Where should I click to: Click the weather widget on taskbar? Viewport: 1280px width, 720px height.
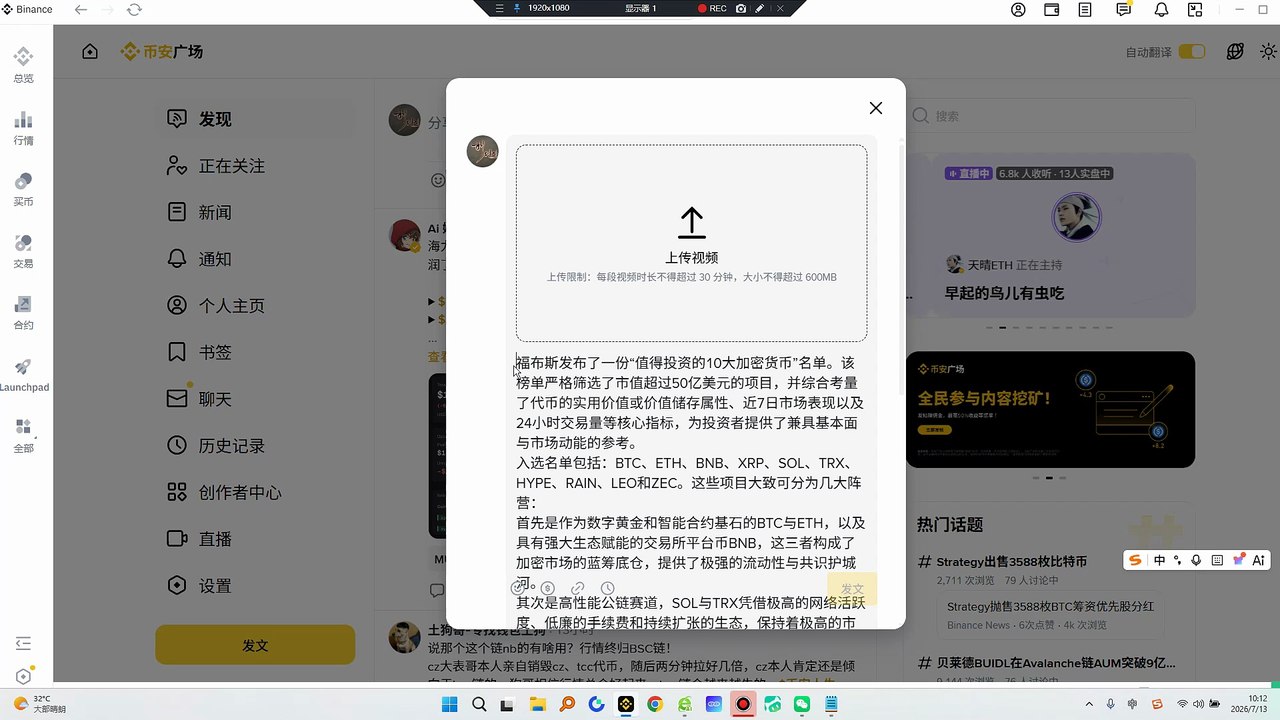tap(40, 704)
